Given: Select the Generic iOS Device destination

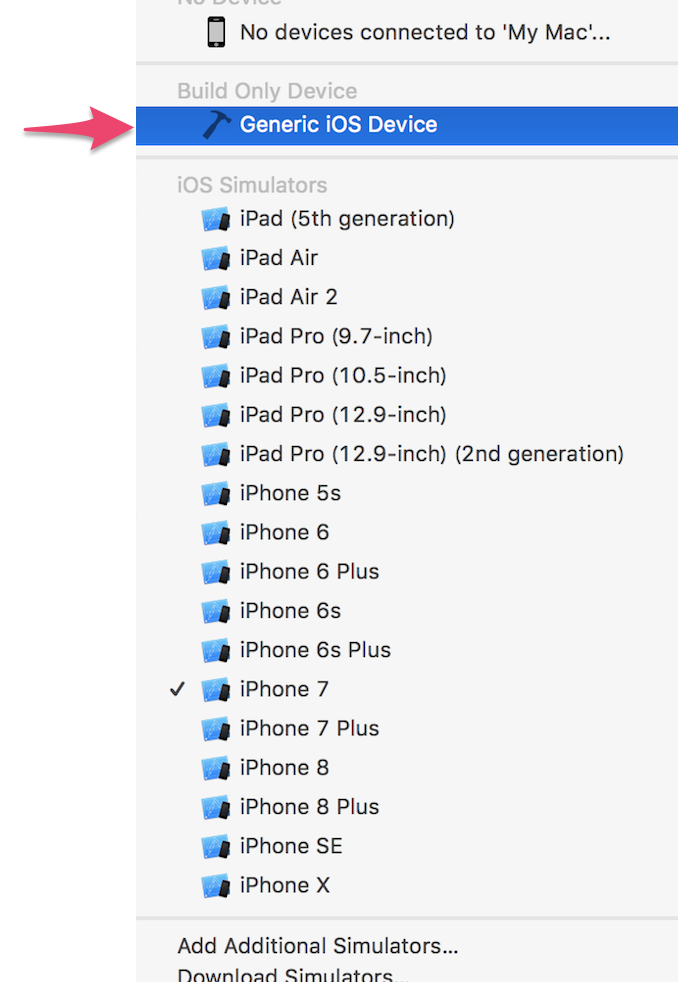Looking at the screenshot, I should click(407, 125).
